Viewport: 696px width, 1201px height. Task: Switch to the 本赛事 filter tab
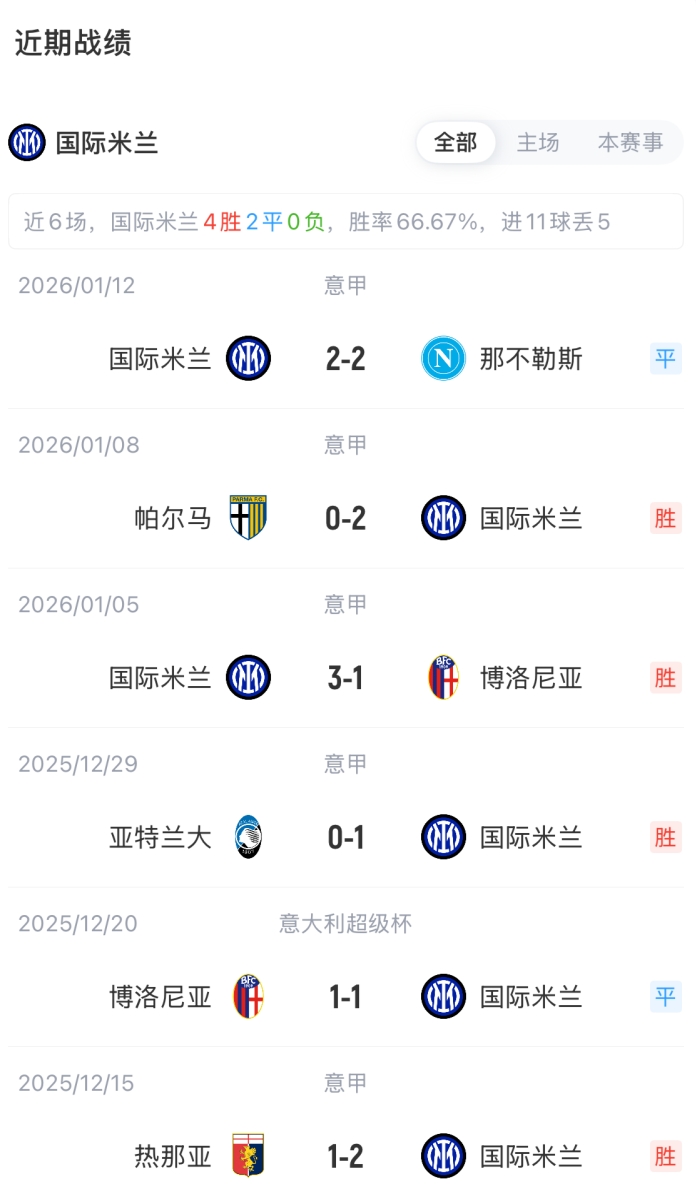pos(630,143)
